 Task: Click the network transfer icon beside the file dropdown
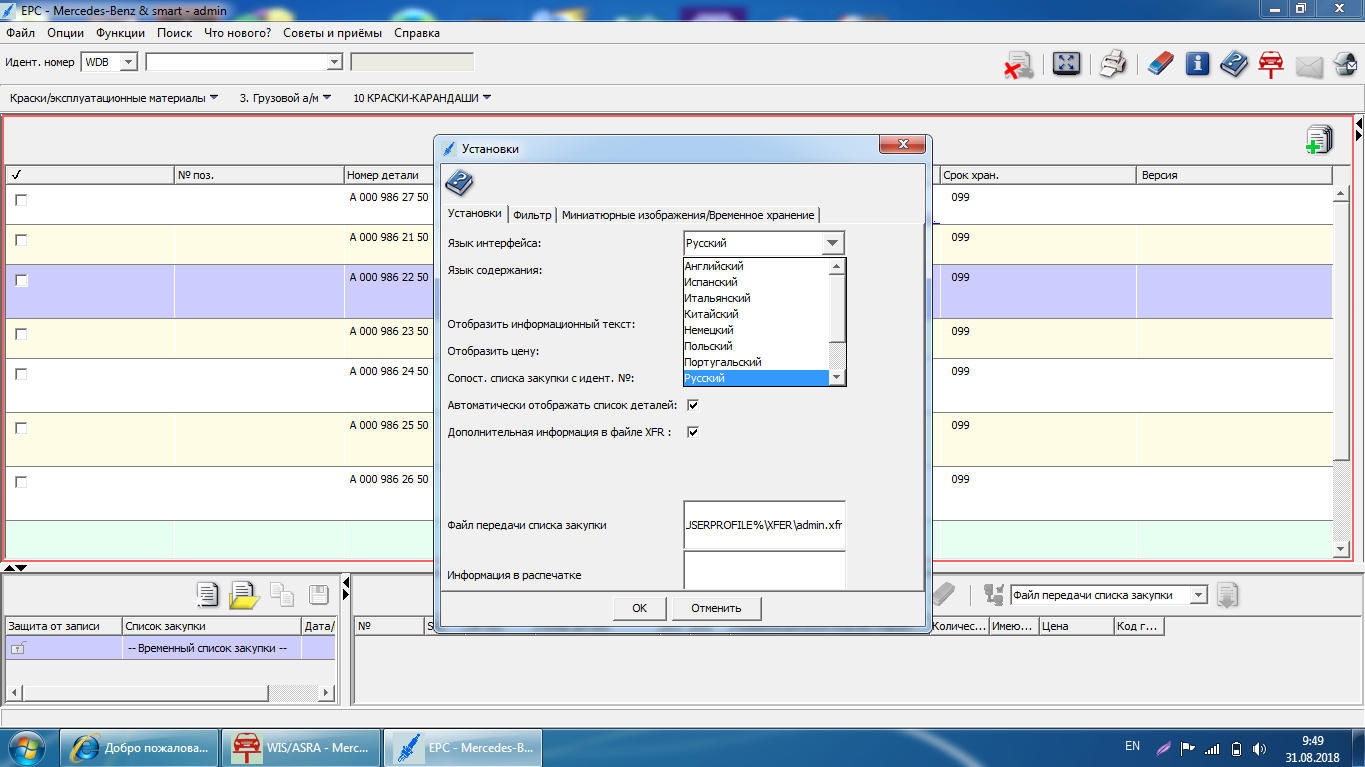[994, 595]
